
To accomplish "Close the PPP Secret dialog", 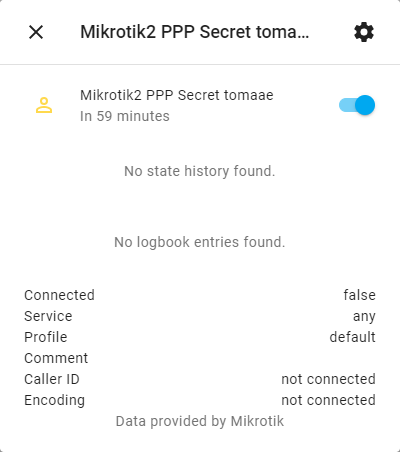I will pyautogui.click(x=36, y=32).
